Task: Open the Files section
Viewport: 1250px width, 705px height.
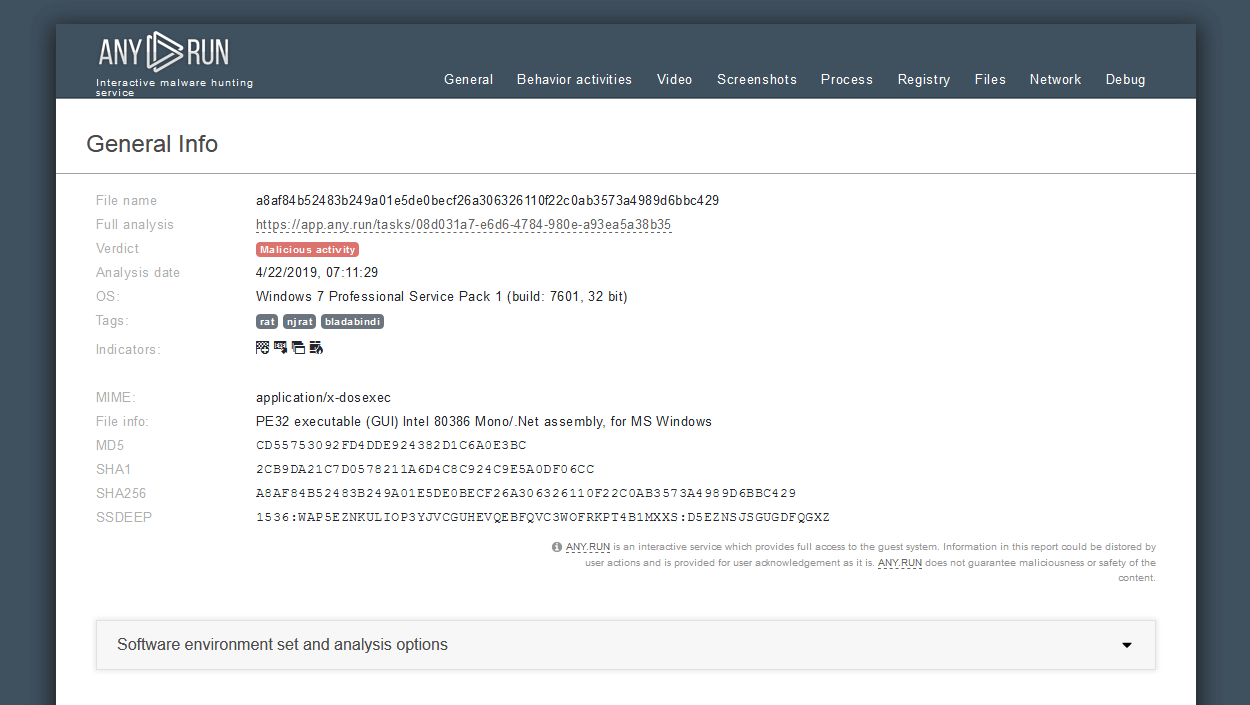Action: [990, 79]
